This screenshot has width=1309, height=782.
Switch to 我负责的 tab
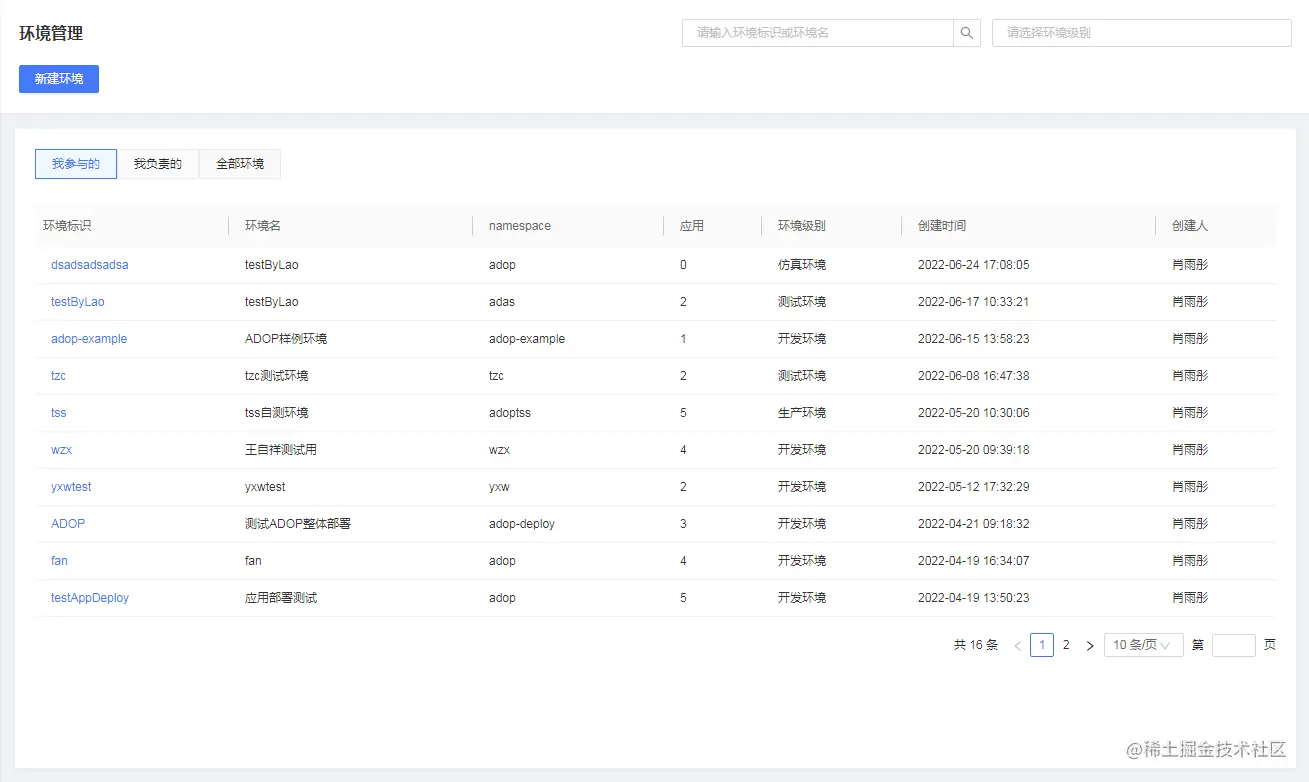click(x=158, y=164)
